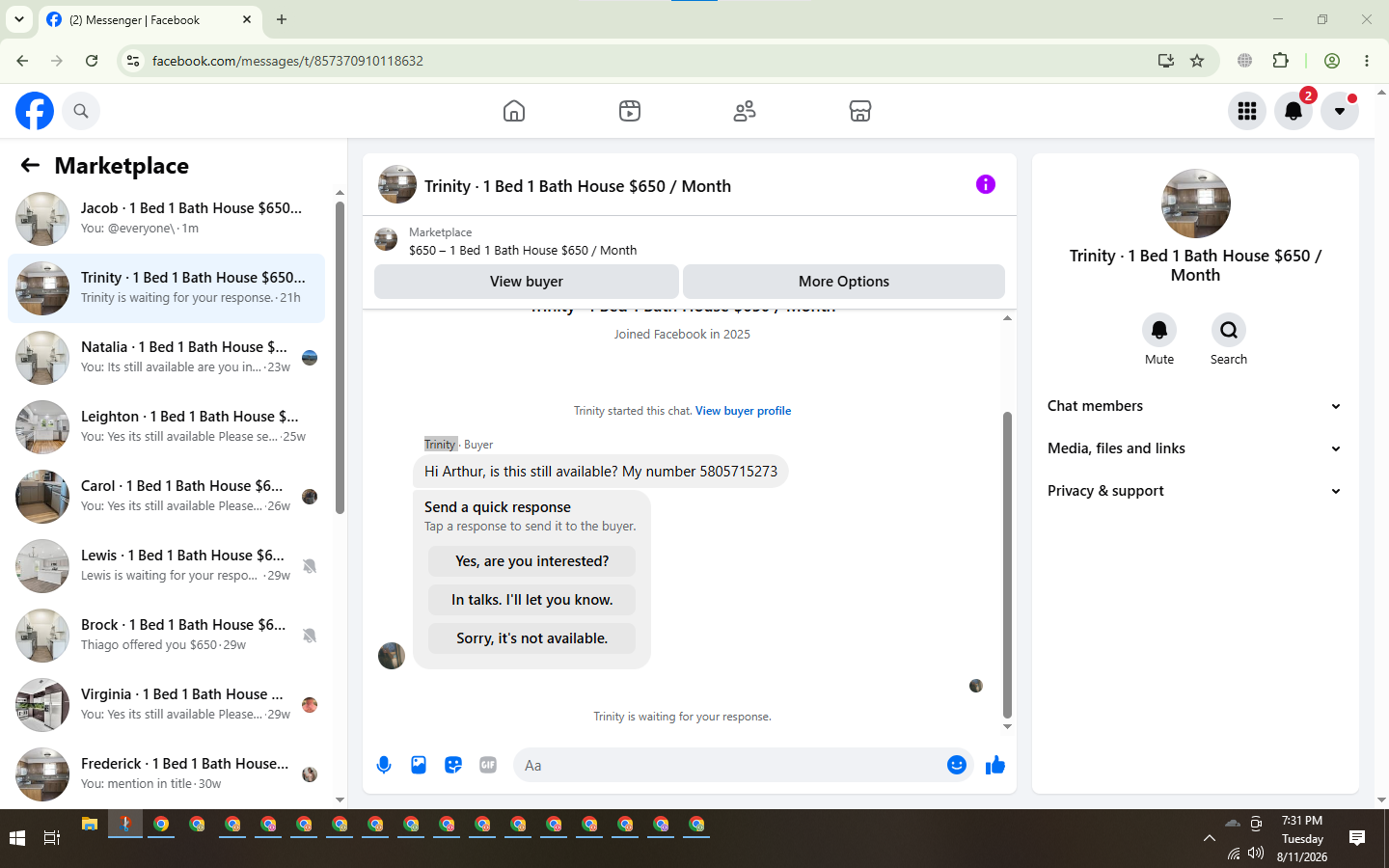Choose a GIF with the GIF icon
This screenshot has height=868, width=1389.
[x=488, y=765]
